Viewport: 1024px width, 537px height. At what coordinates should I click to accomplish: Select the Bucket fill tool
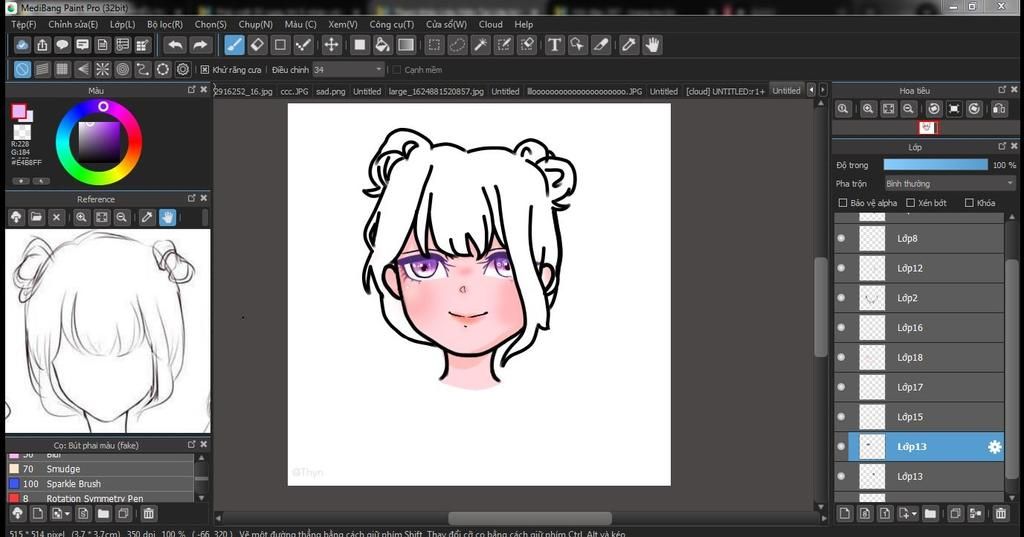(x=382, y=45)
